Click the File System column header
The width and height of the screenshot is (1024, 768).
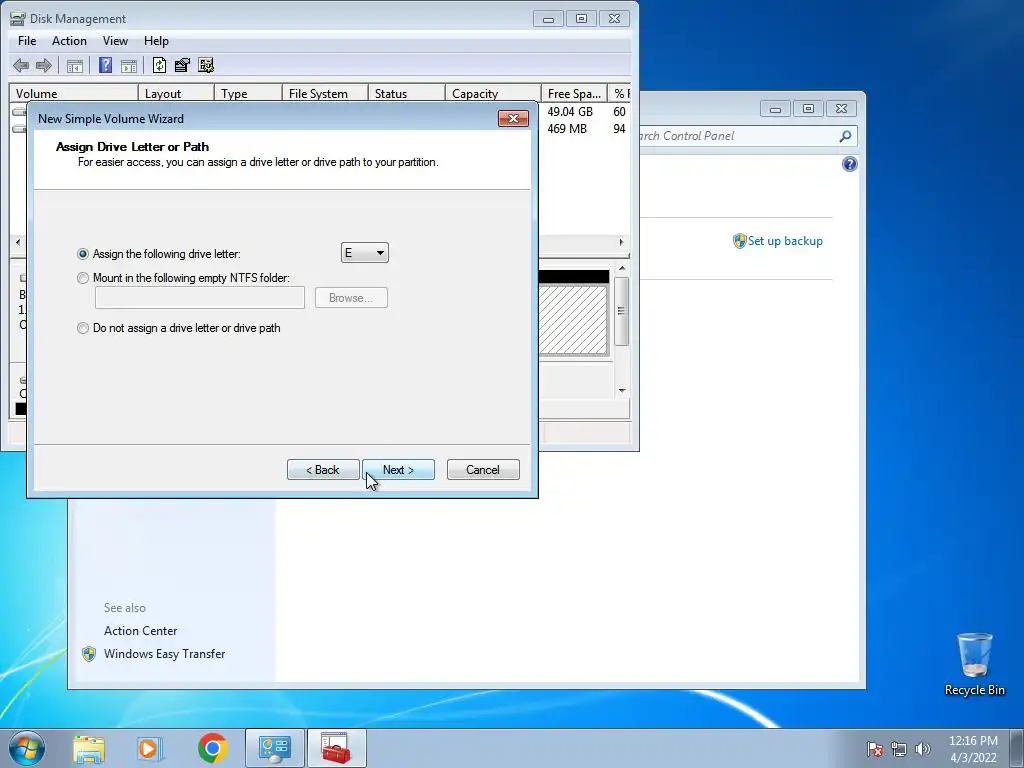pyautogui.click(x=325, y=93)
